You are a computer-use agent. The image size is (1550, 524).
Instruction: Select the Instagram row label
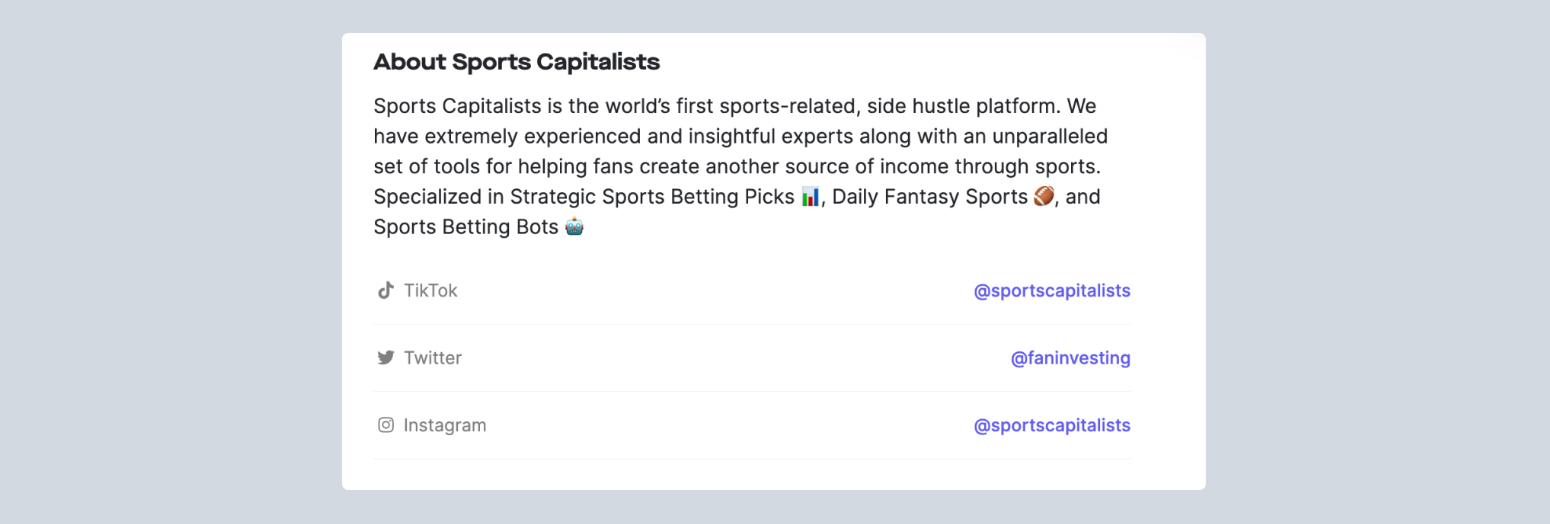[x=445, y=425]
